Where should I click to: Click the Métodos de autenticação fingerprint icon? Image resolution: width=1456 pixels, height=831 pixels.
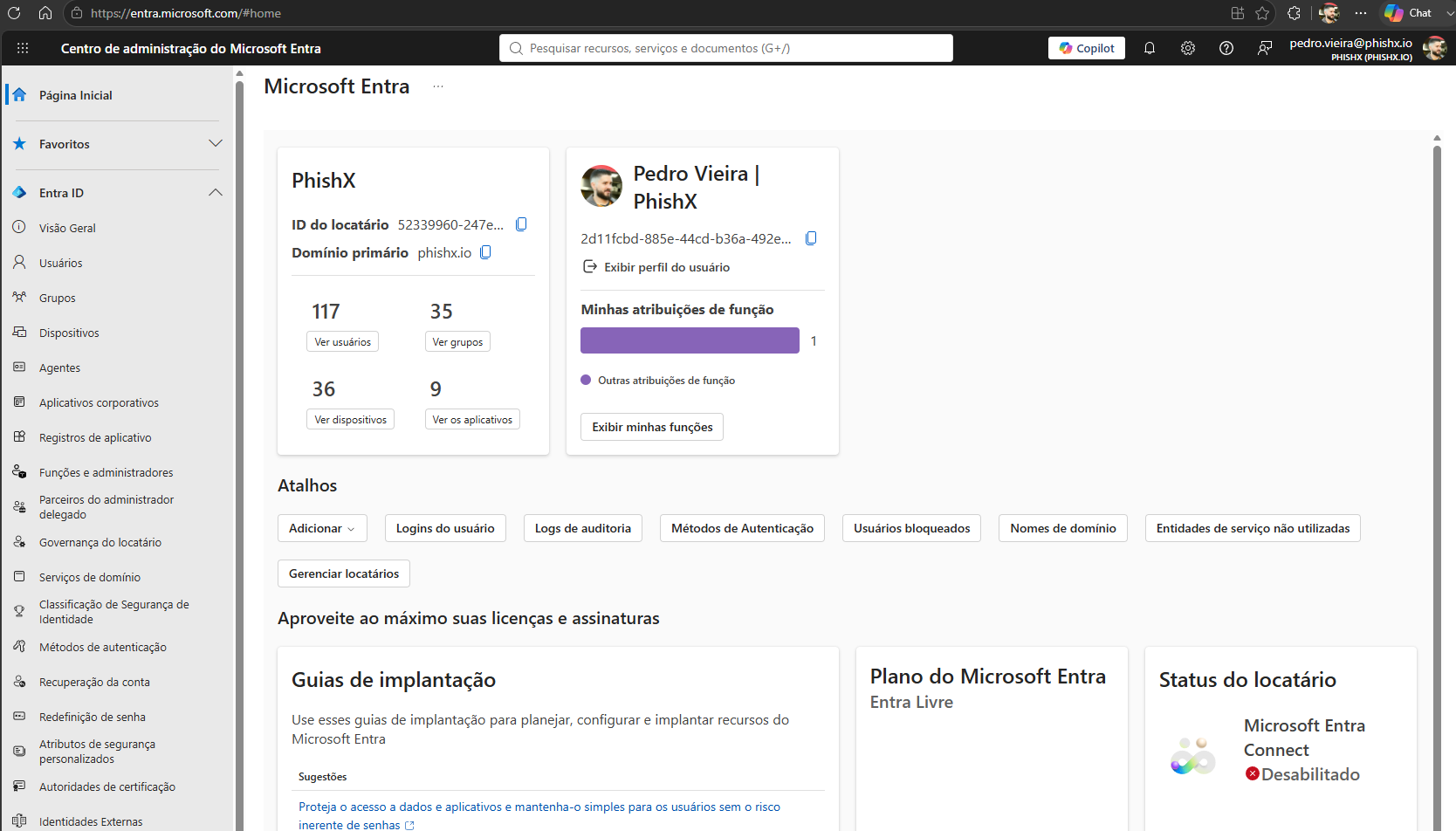point(19,646)
